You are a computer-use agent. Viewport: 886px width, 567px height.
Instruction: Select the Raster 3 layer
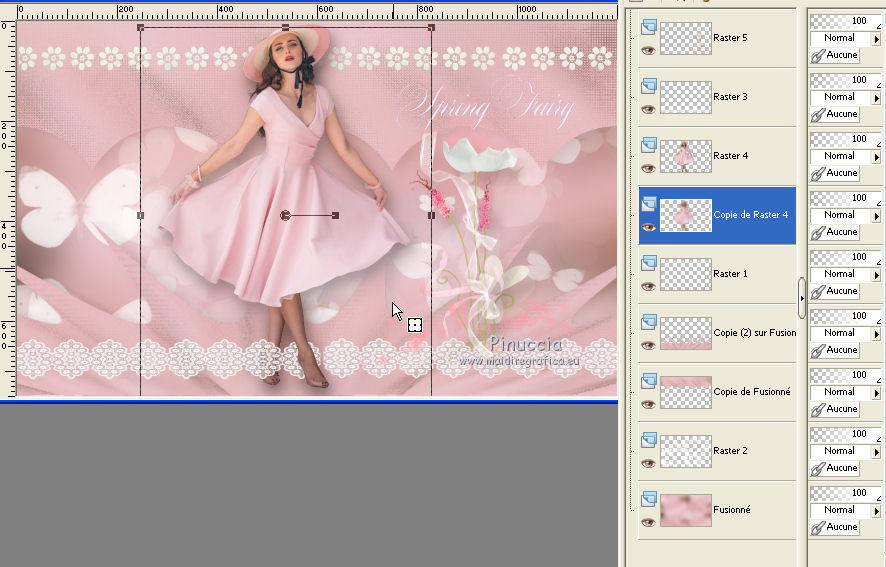pyautogui.click(x=729, y=97)
